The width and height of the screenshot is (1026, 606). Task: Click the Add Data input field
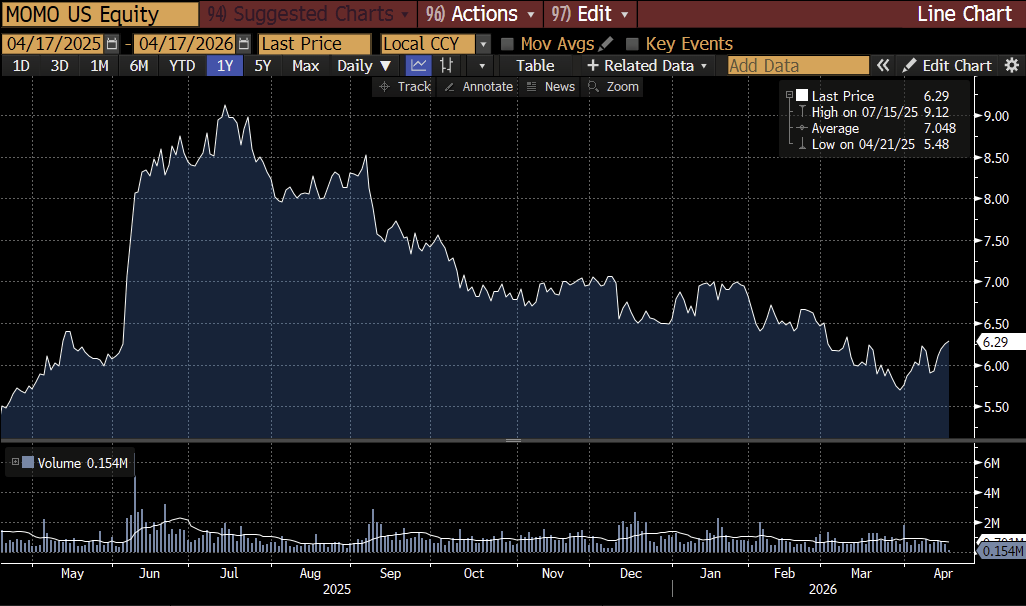pyautogui.click(x=798, y=65)
